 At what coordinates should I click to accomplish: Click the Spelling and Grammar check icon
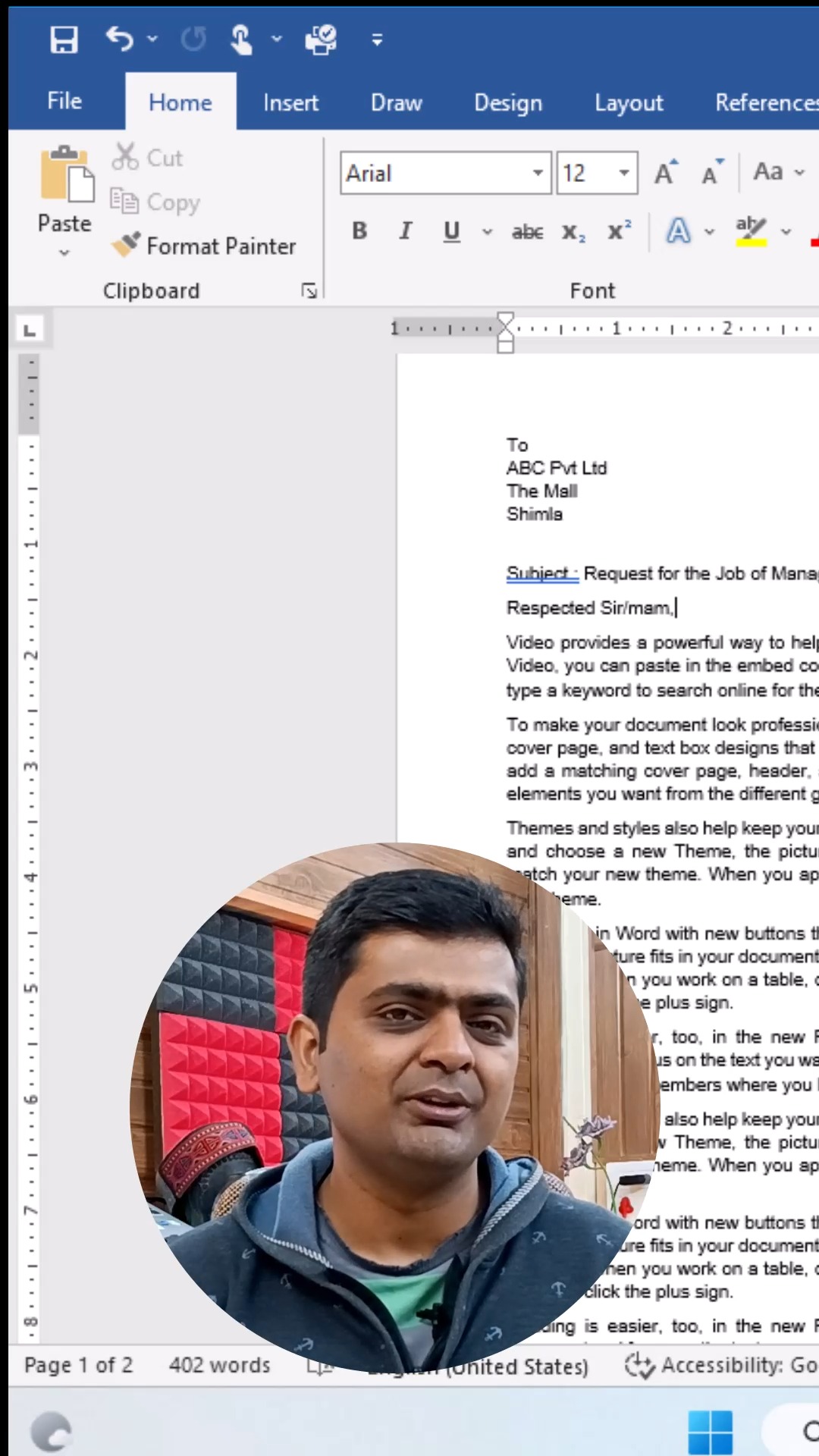pos(321,39)
